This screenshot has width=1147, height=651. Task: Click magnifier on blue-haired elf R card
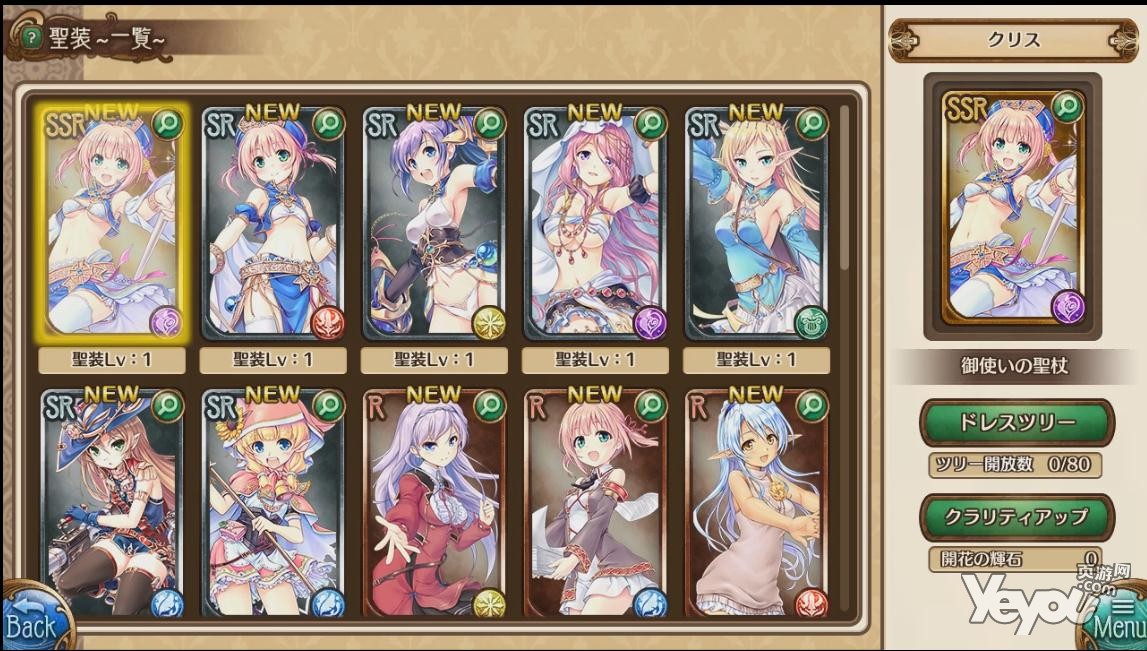pyautogui.click(x=812, y=404)
